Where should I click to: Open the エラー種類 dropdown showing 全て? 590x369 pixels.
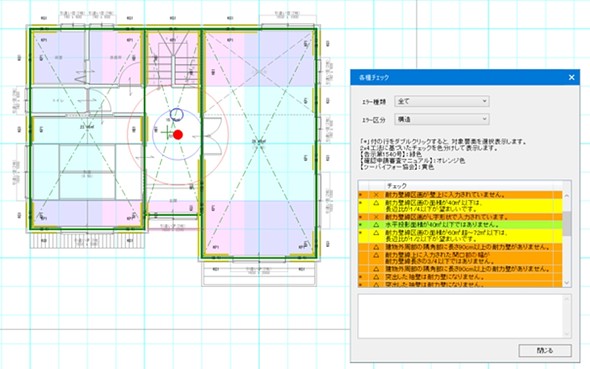pyautogui.click(x=441, y=101)
